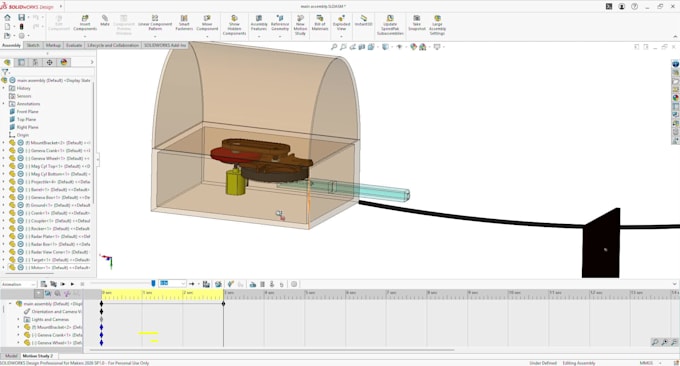Switch to the Model tab at bottom

(x=11, y=356)
